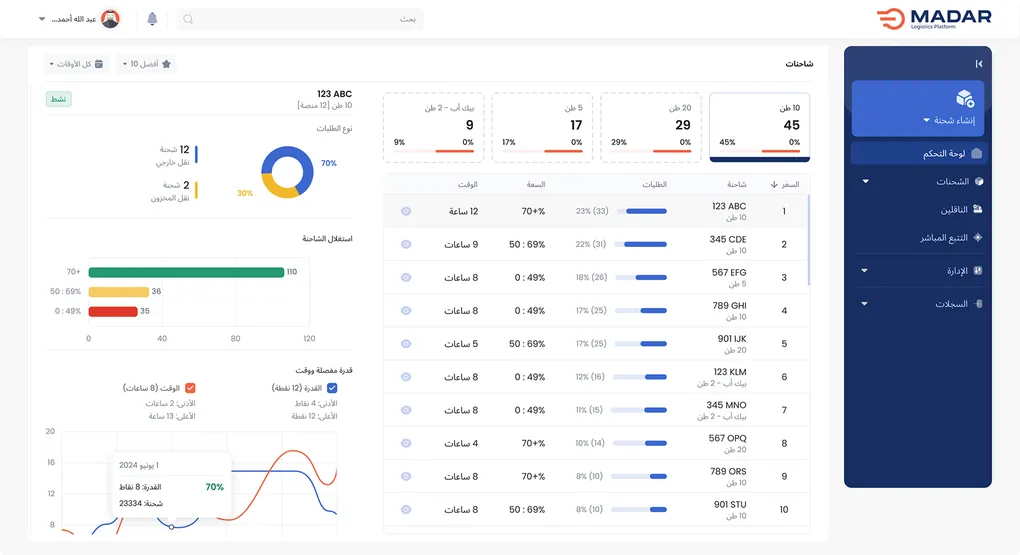This screenshot has height=555, width=1020.
Task: Click the notification bell icon
Action: 152,19
